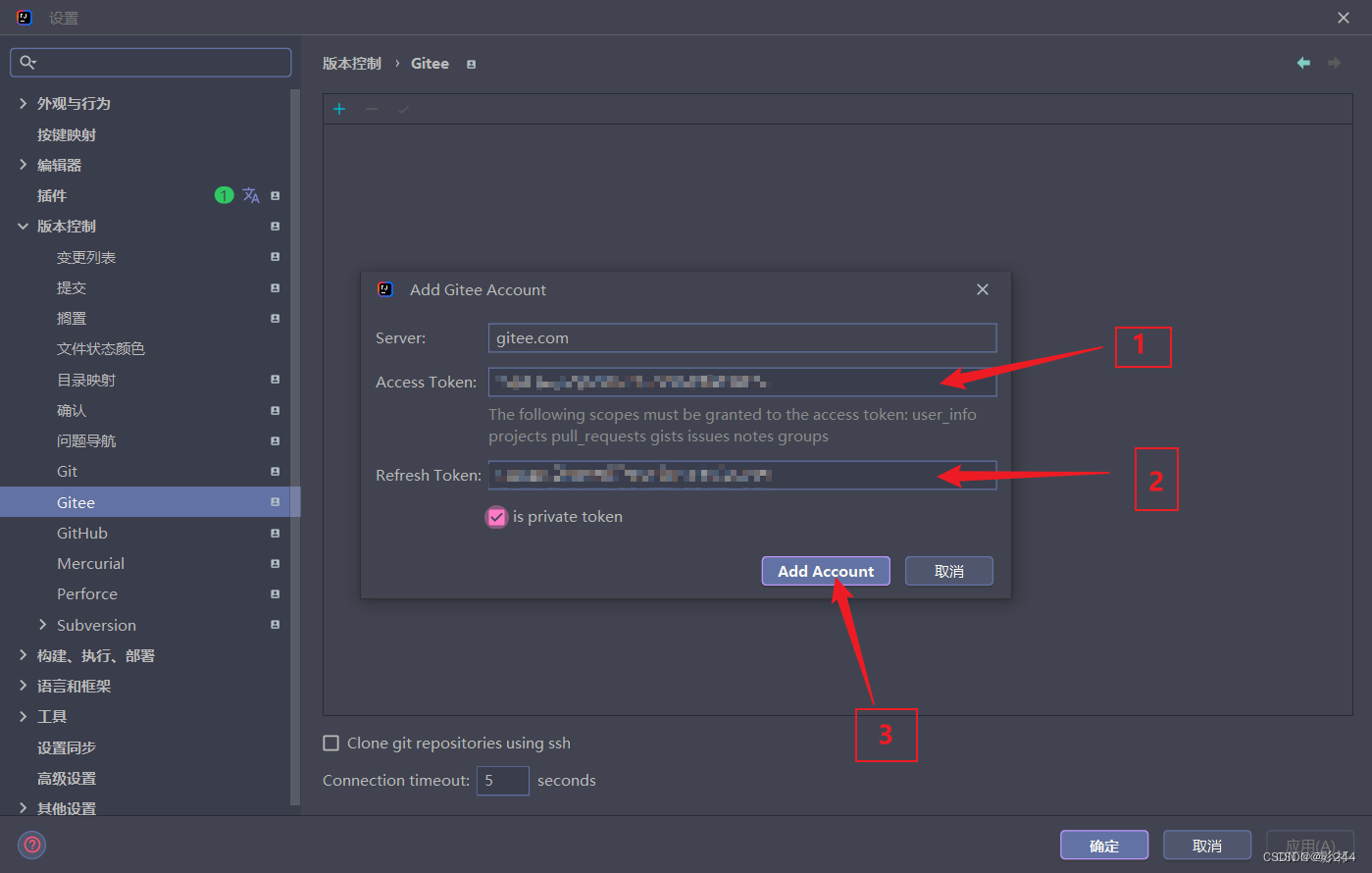Click the project icon on the 变更列表 row
This screenshot has height=873, width=1372.
tap(275, 257)
